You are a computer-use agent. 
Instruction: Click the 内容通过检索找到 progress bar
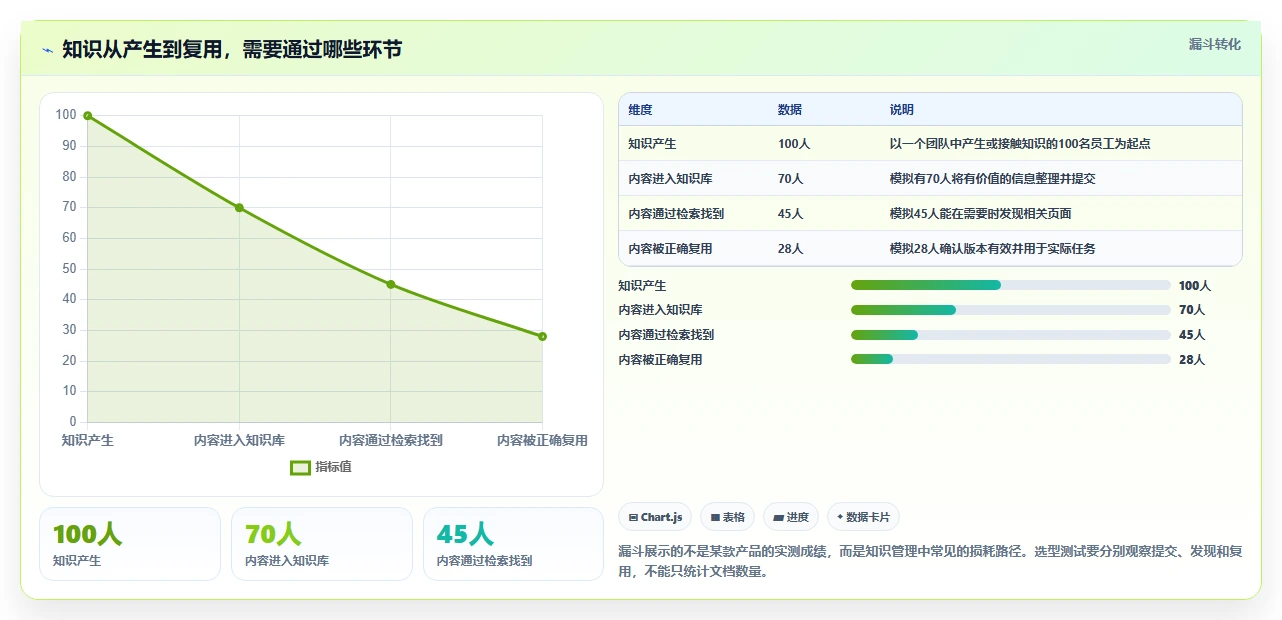click(1010, 335)
